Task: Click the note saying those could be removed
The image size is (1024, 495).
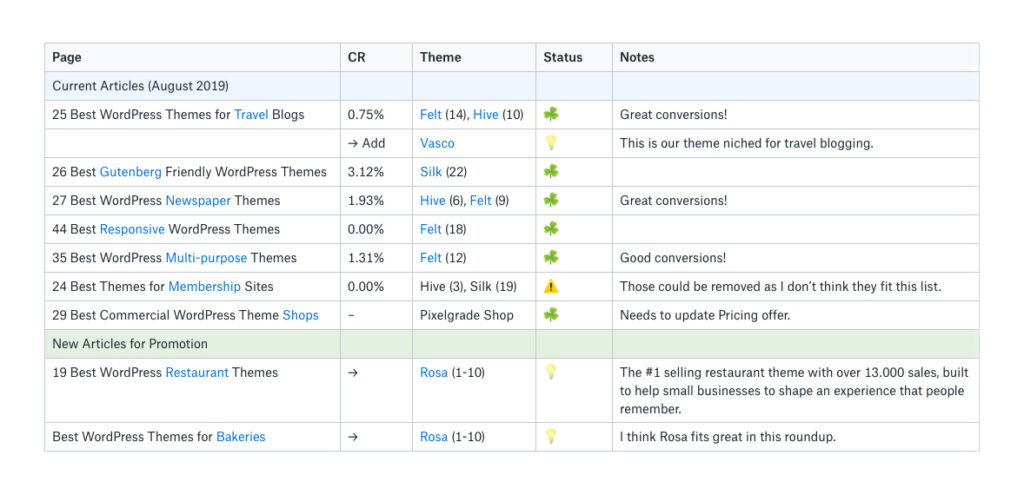Action: 780,287
